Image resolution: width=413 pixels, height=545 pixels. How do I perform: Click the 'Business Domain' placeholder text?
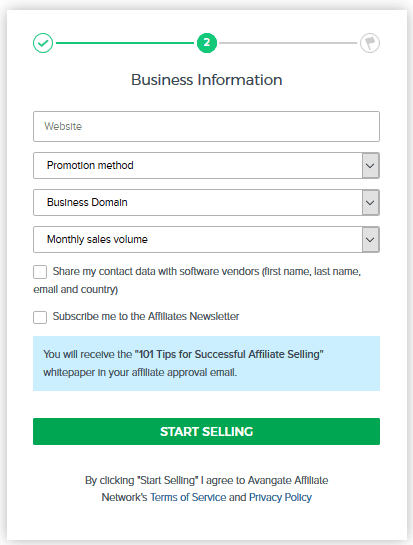[x=87, y=202]
